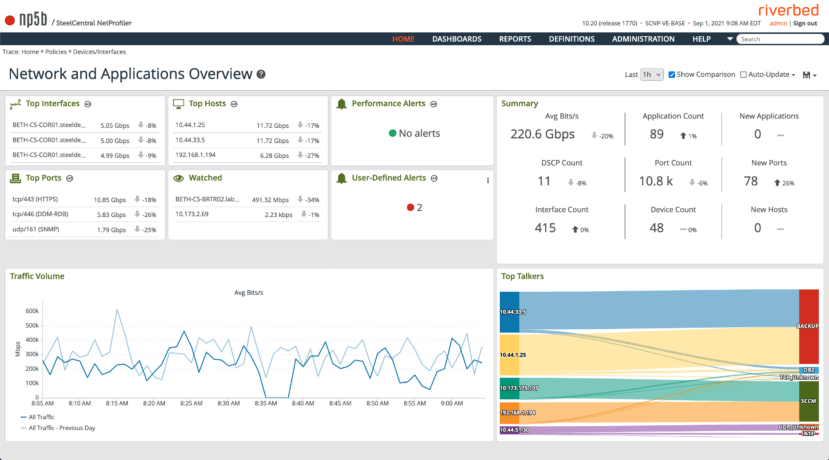The image size is (829, 460).
Task: Open host 192.168.1.194 in Top Hosts
Action: coord(196,155)
